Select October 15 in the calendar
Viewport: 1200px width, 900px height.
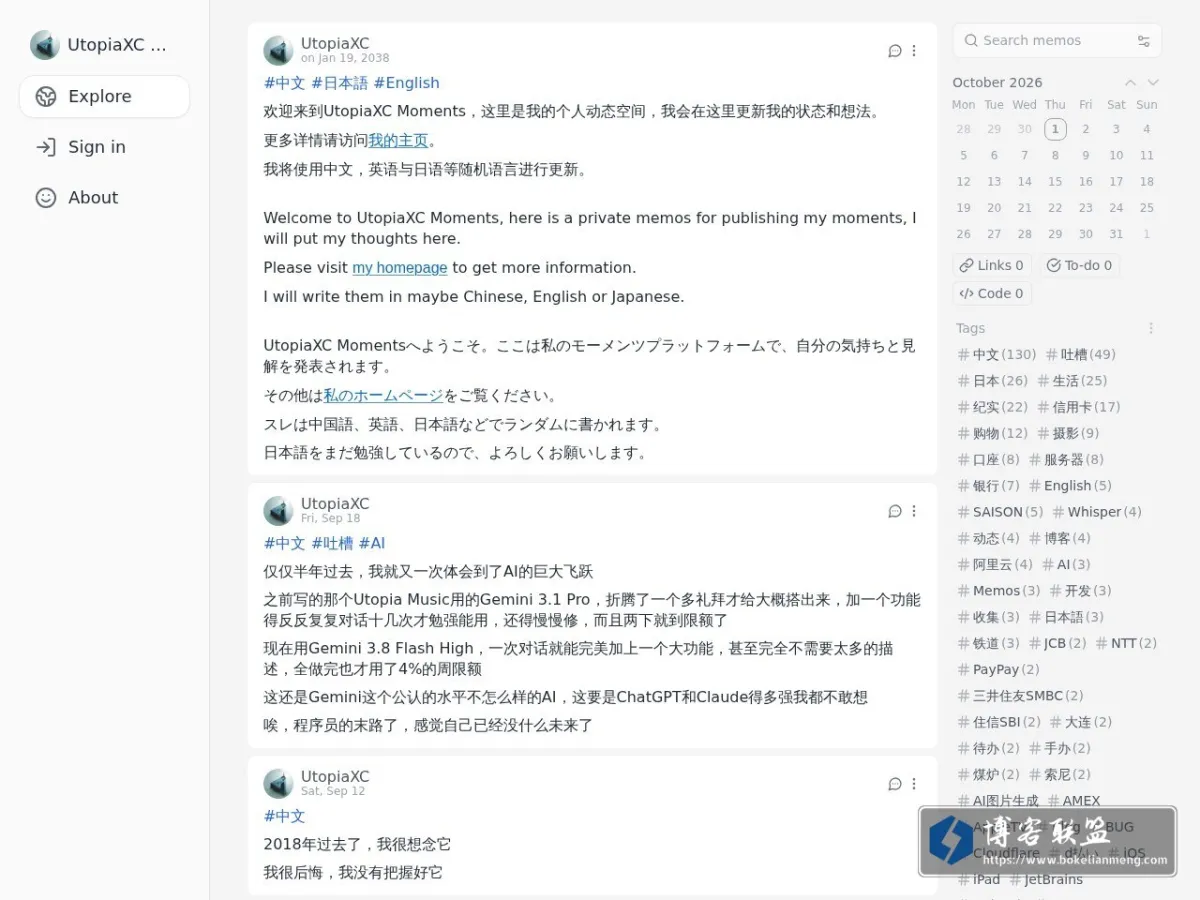(1055, 182)
